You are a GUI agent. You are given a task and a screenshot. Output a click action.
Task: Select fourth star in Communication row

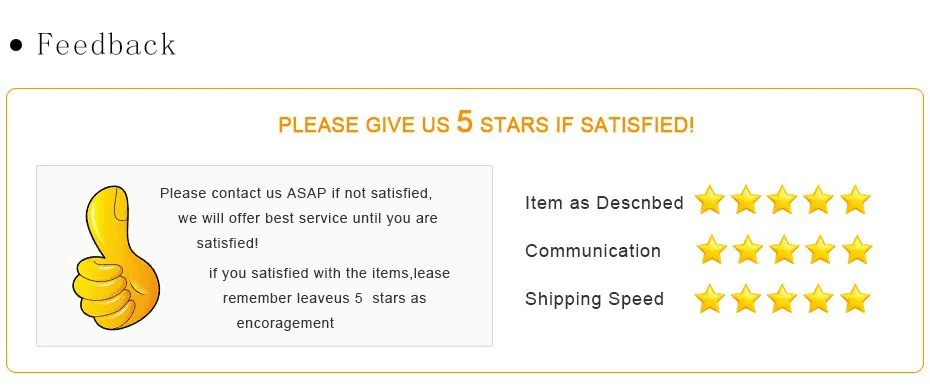pyautogui.click(x=820, y=249)
